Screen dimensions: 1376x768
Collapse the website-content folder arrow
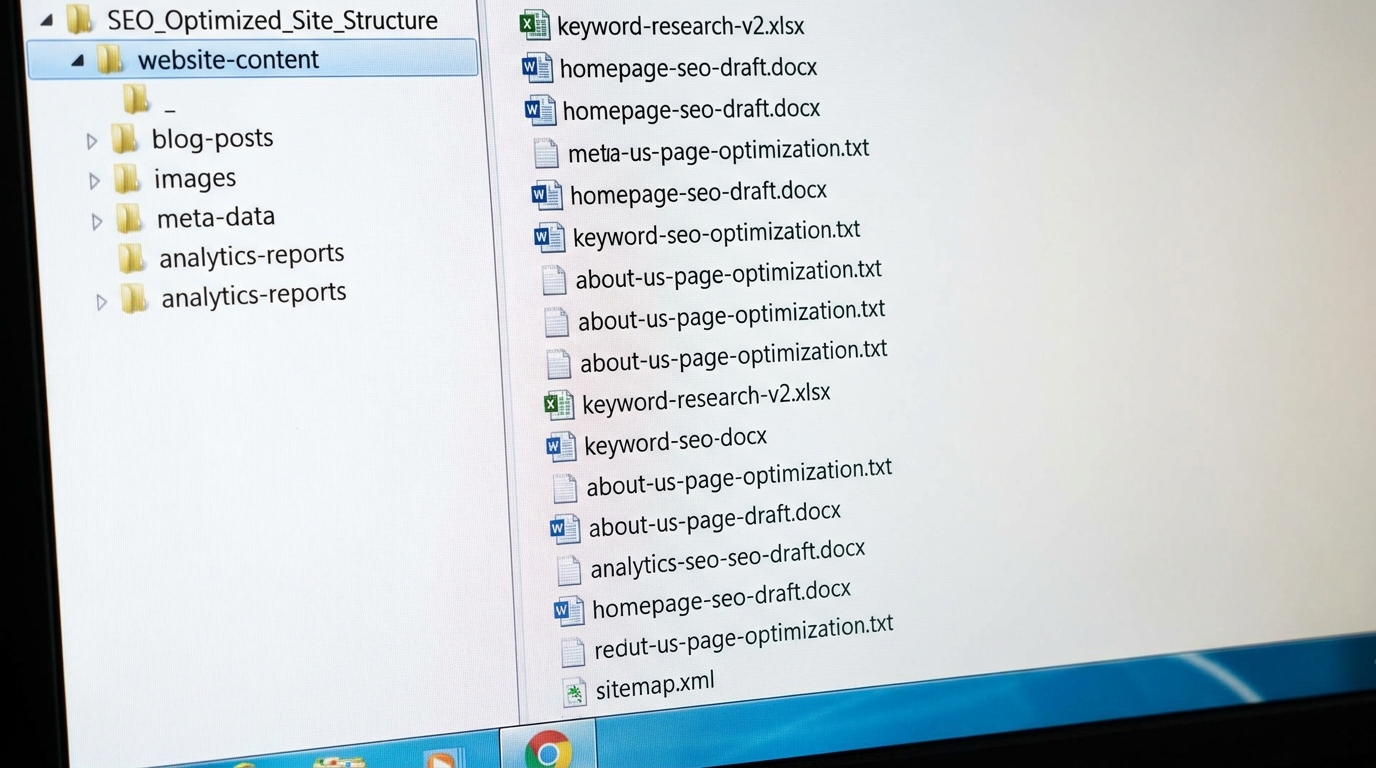[x=77, y=61]
